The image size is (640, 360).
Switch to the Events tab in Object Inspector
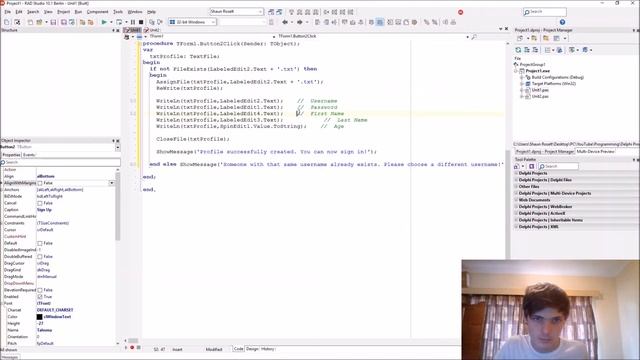tap(29, 155)
